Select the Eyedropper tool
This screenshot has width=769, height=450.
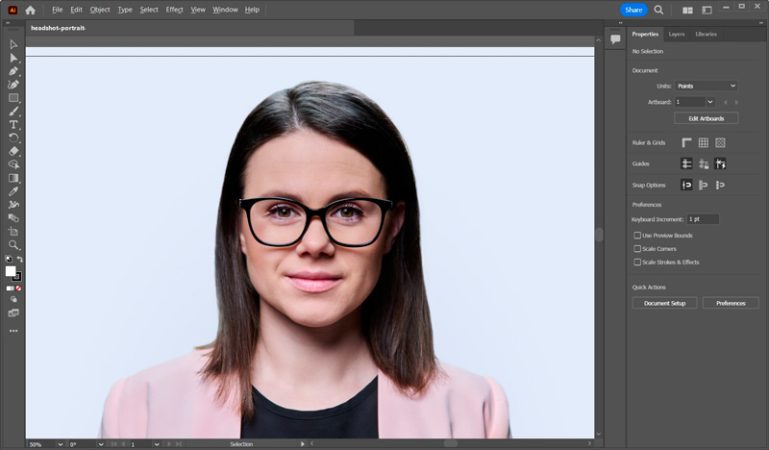coord(13,191)
